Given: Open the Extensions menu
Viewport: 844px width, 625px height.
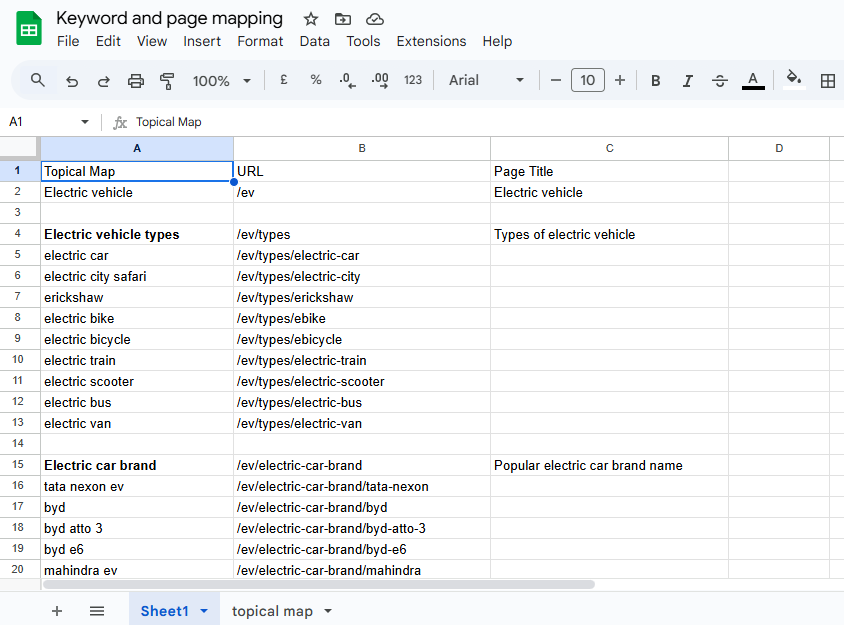Looking at the screenshot, I should [x=431, y=41].
